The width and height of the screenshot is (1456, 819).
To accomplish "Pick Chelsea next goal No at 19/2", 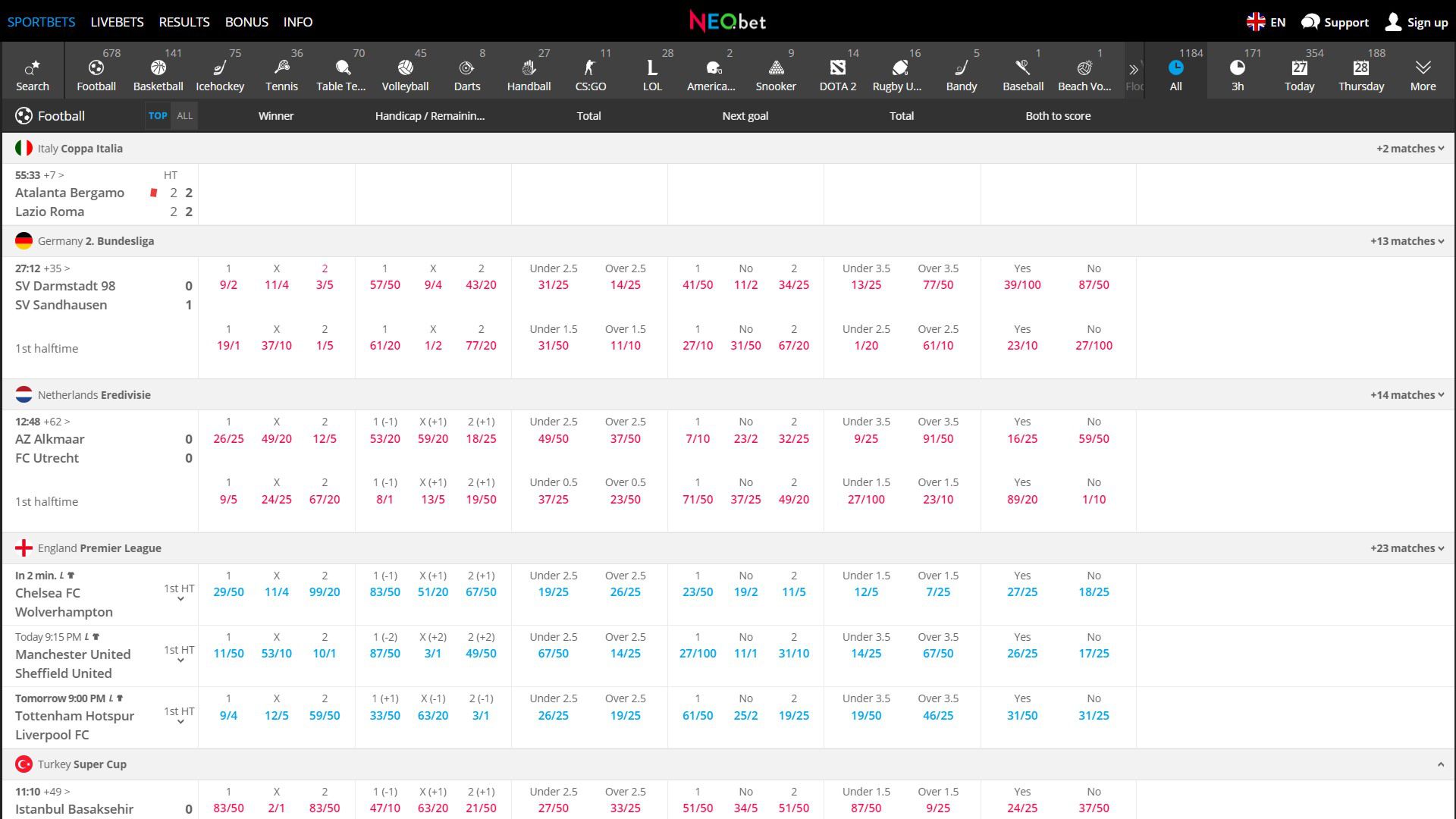I will tap(745, 592).
